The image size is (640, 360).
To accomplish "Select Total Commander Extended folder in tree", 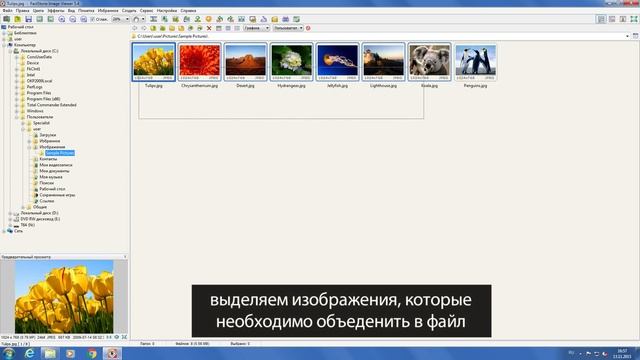I will pyautogui.click(x=51, y=105).
